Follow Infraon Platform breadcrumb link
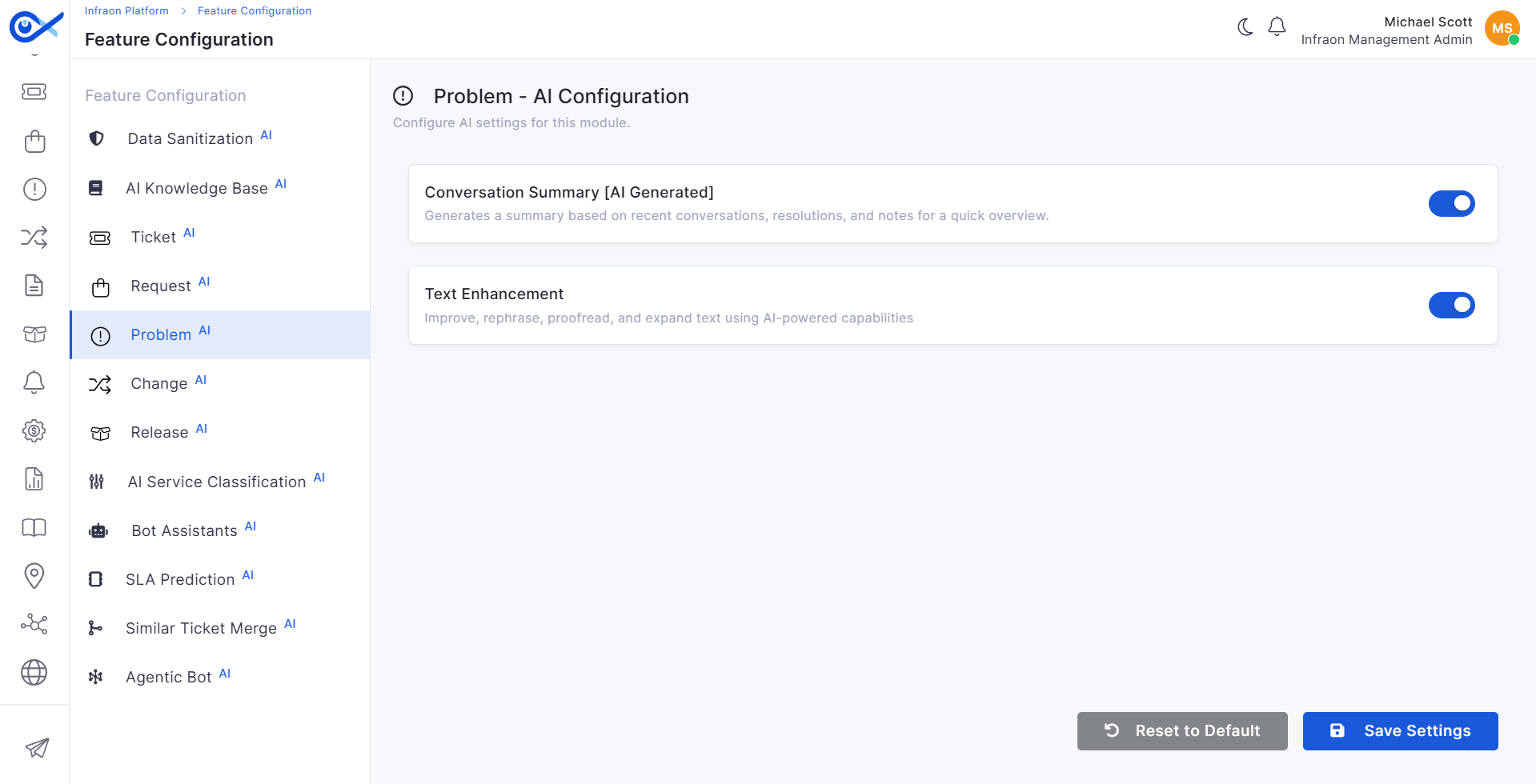 [x=126, y=10]
